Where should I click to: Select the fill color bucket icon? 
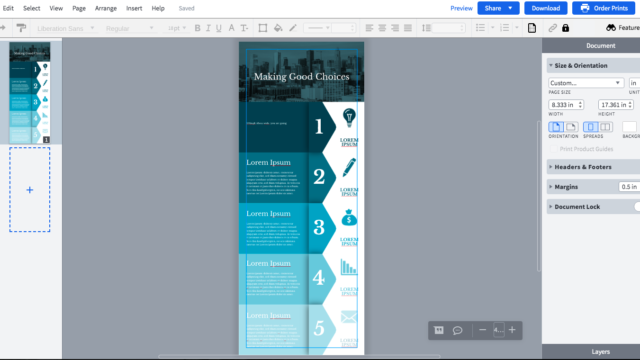pos(278,28)
